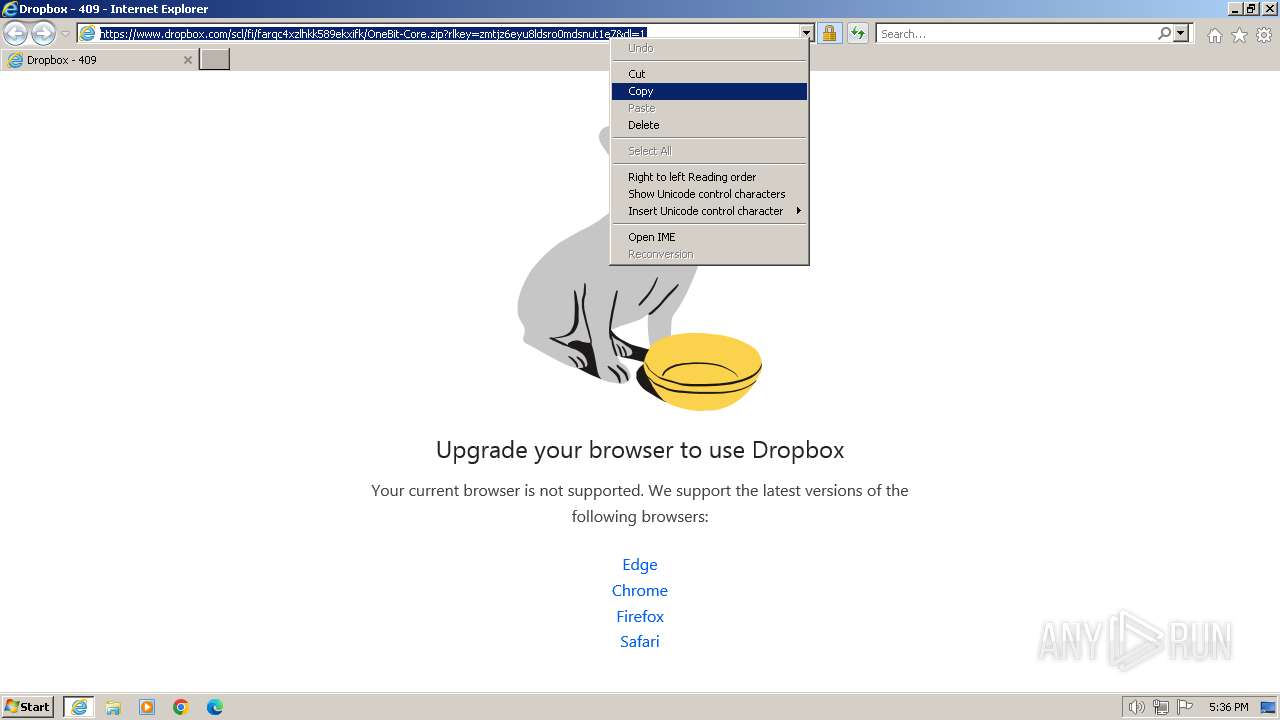
Task: Select Show Unicode control characters
Action: pos(709,194)
